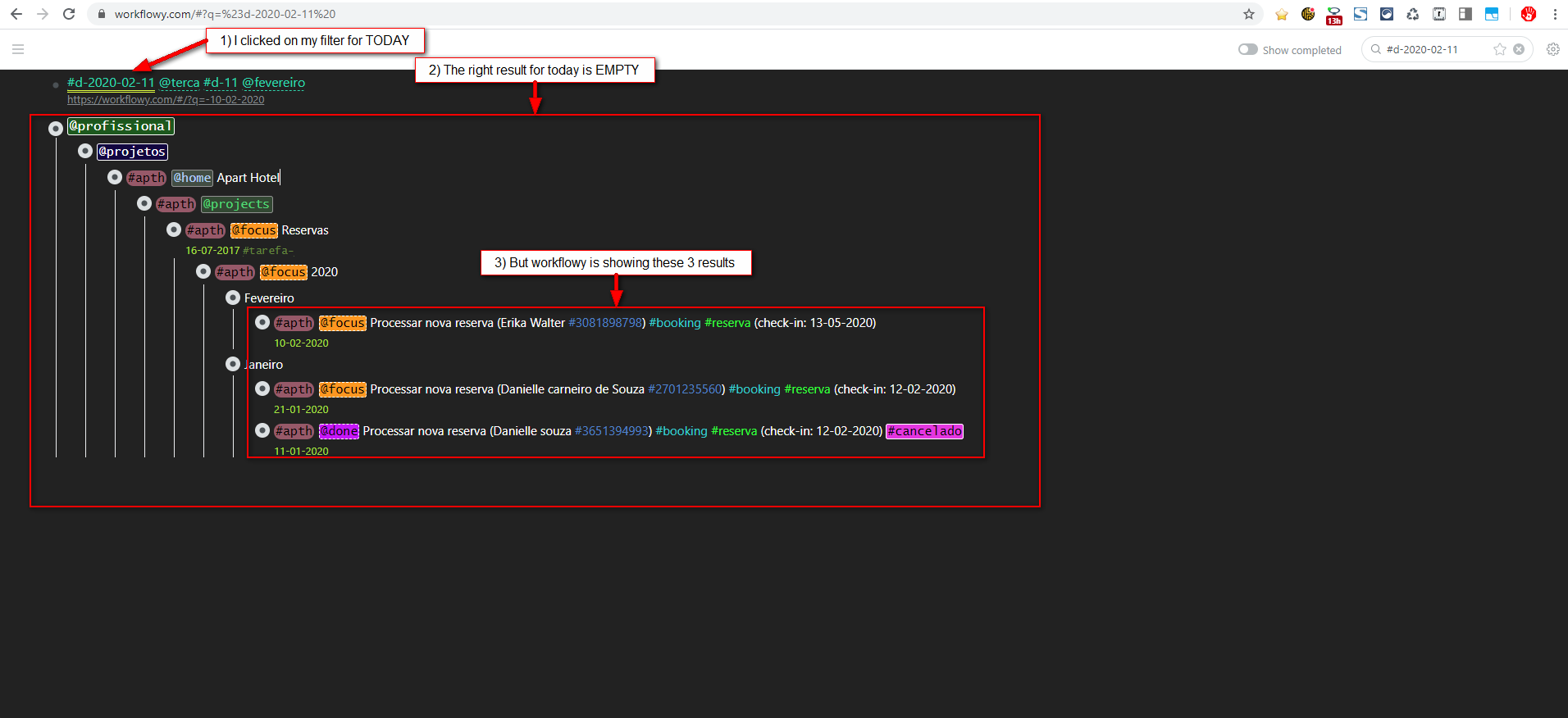Viewport: 1568px width, 718px height.
Task: Go back in browser history
Action: [x=16, y=14]
